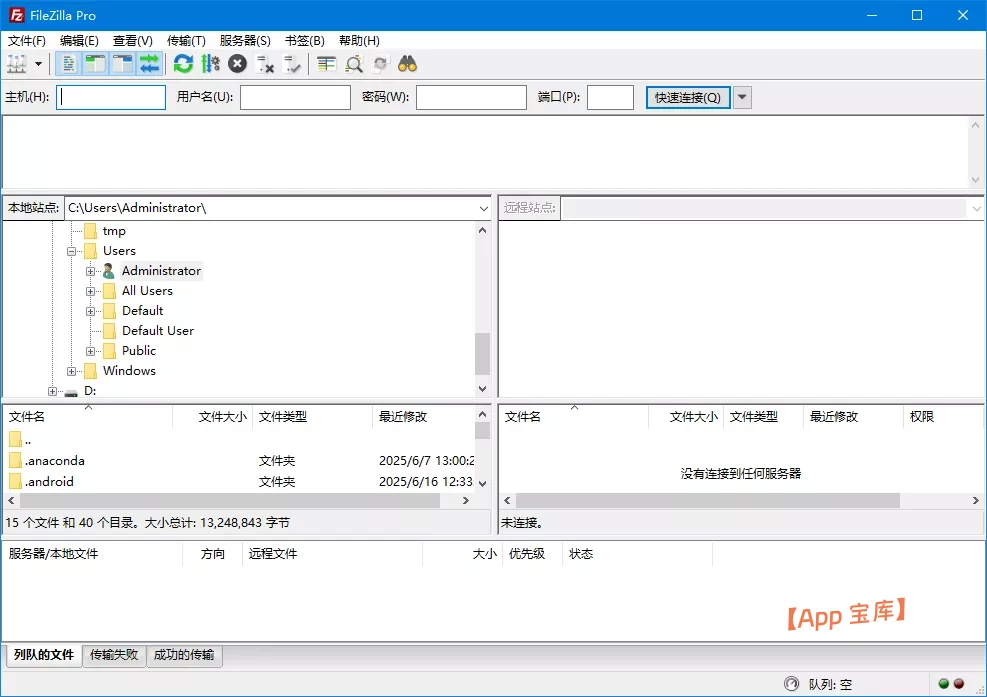The width and height of the screenshot is (987, 697).
Task: Toggle transfer queue display
Action: coord(149,64)
